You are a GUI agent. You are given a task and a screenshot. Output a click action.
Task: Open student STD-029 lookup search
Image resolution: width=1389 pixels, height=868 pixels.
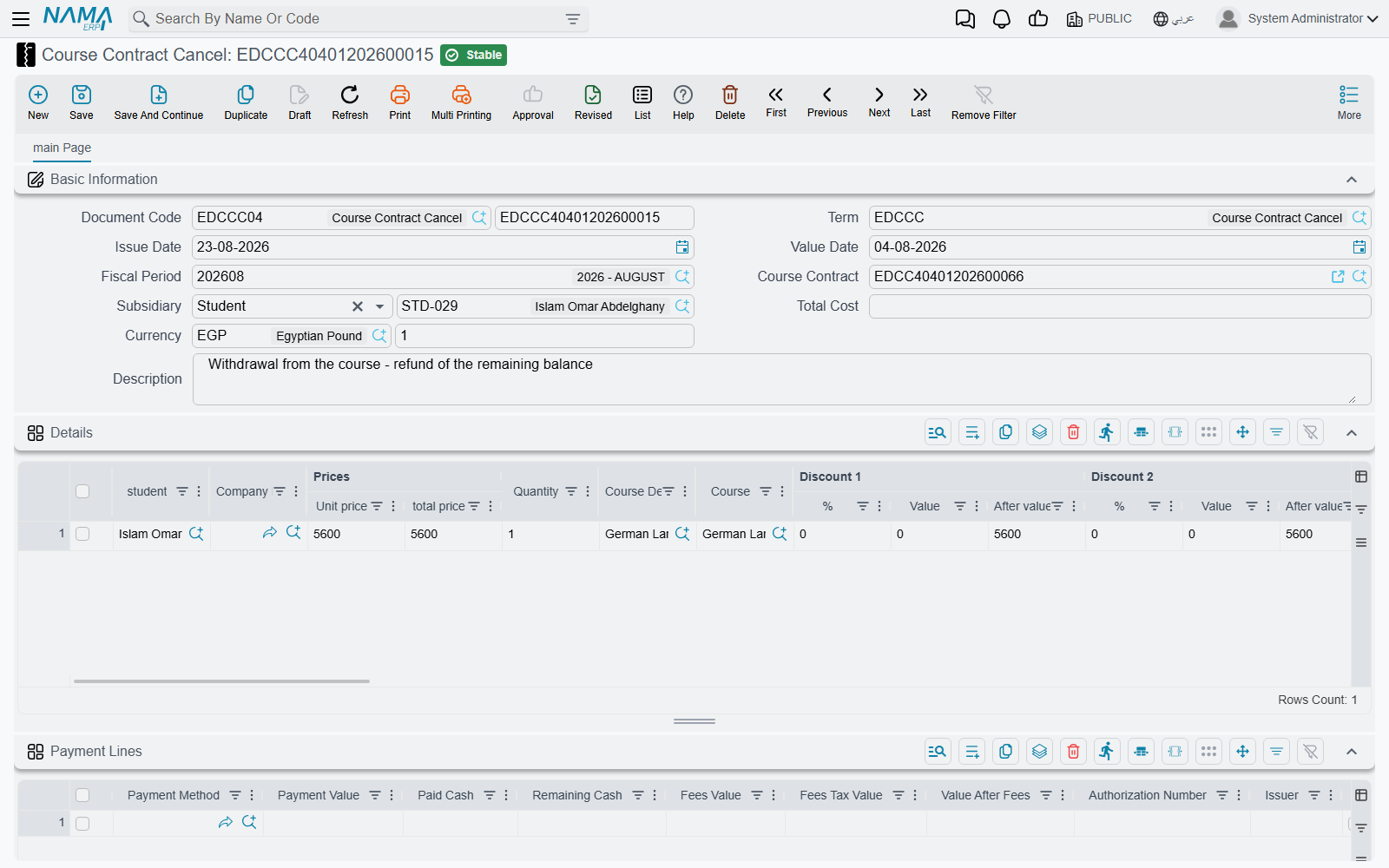(682, 306)
